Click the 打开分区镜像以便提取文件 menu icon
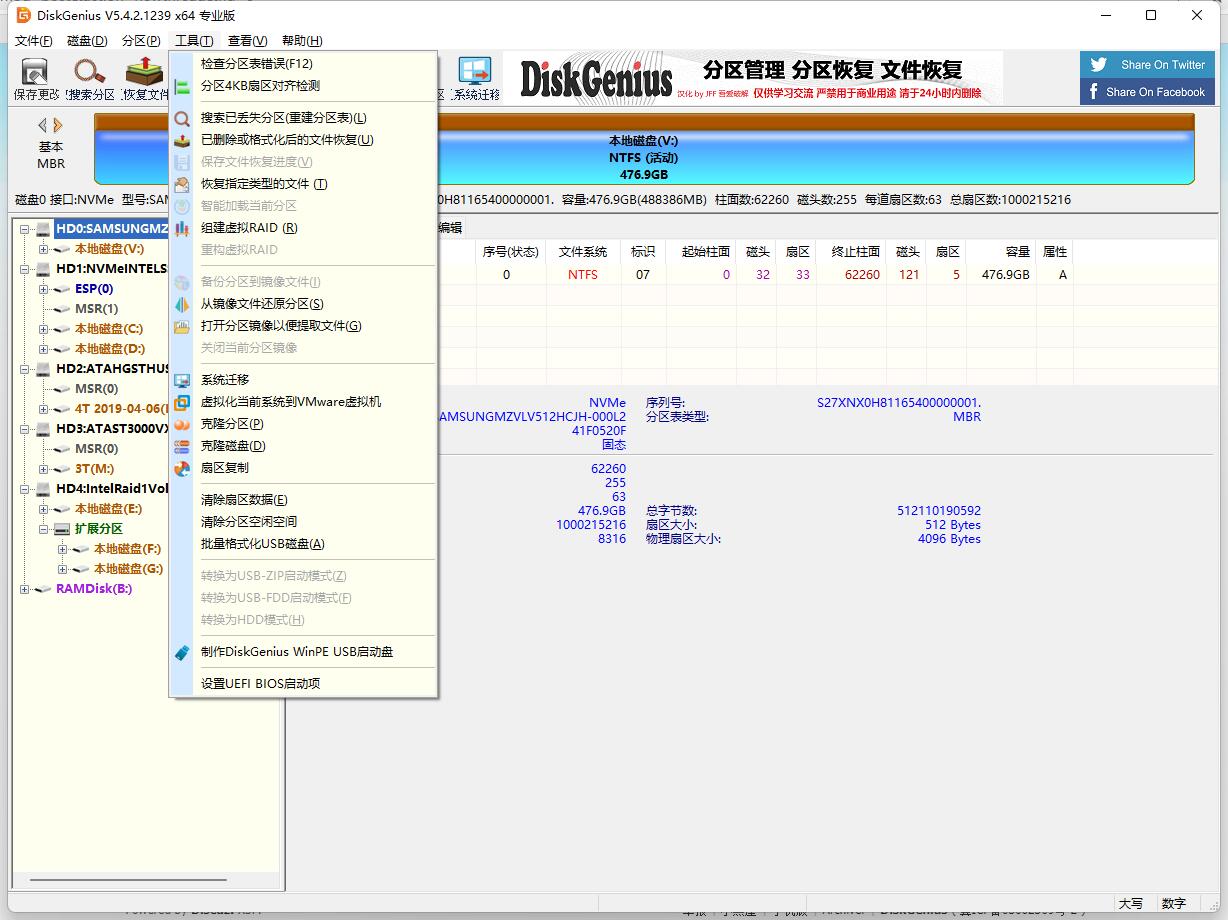This screenshot has height=920, width=1228. 182,326
